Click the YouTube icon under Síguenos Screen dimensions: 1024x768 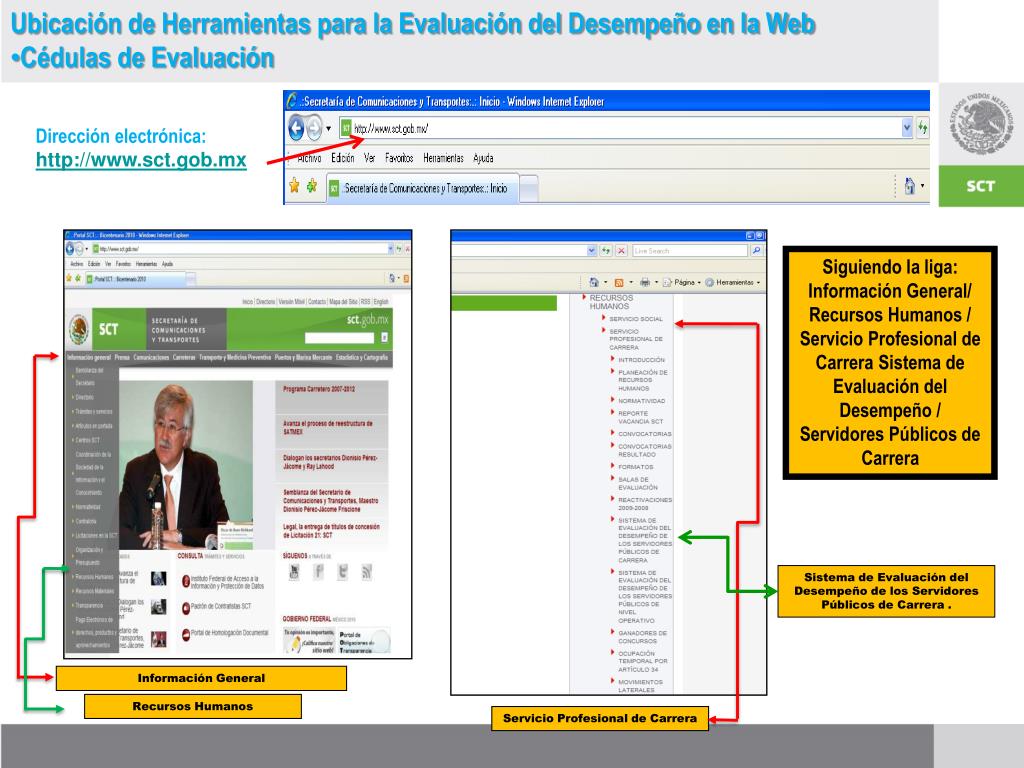(x=294, y=572)
